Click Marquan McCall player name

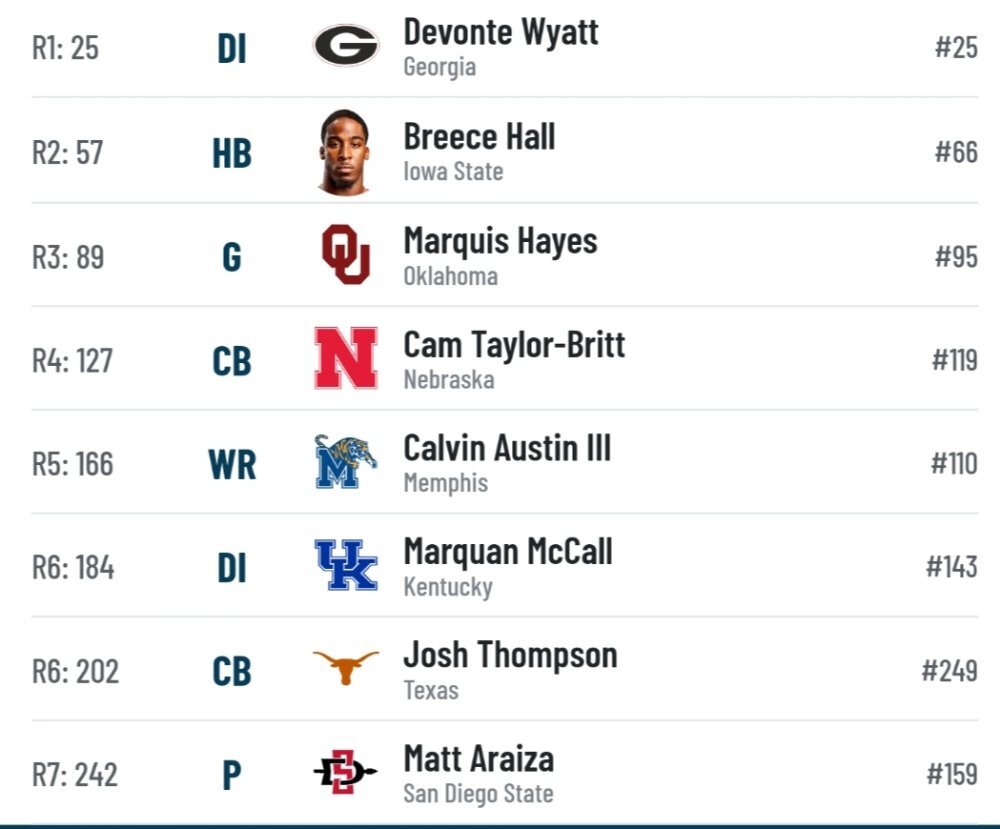pos(508,552)
